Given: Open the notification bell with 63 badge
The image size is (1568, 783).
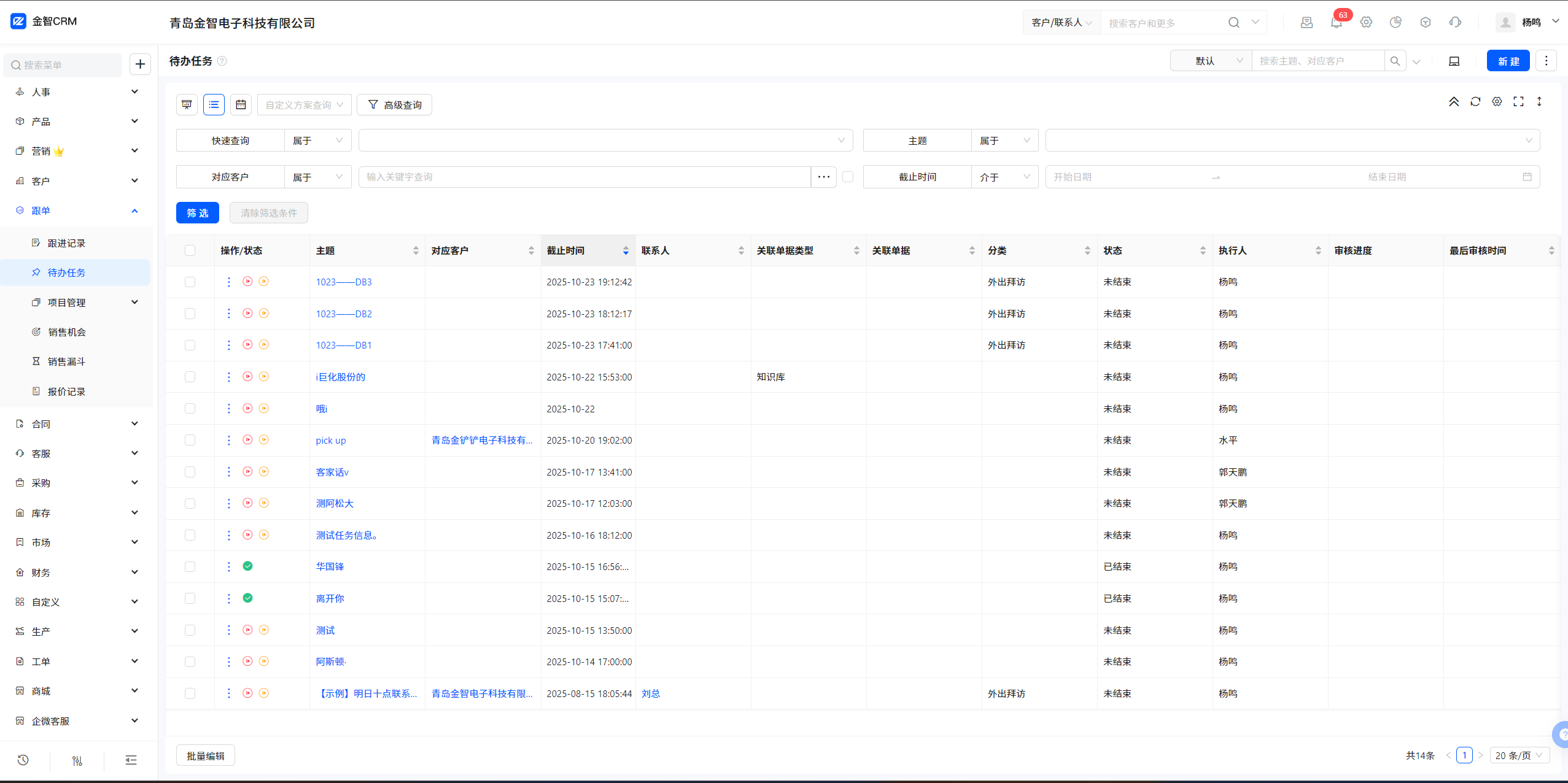Looking at the screenshot, I should (1336, 23).
